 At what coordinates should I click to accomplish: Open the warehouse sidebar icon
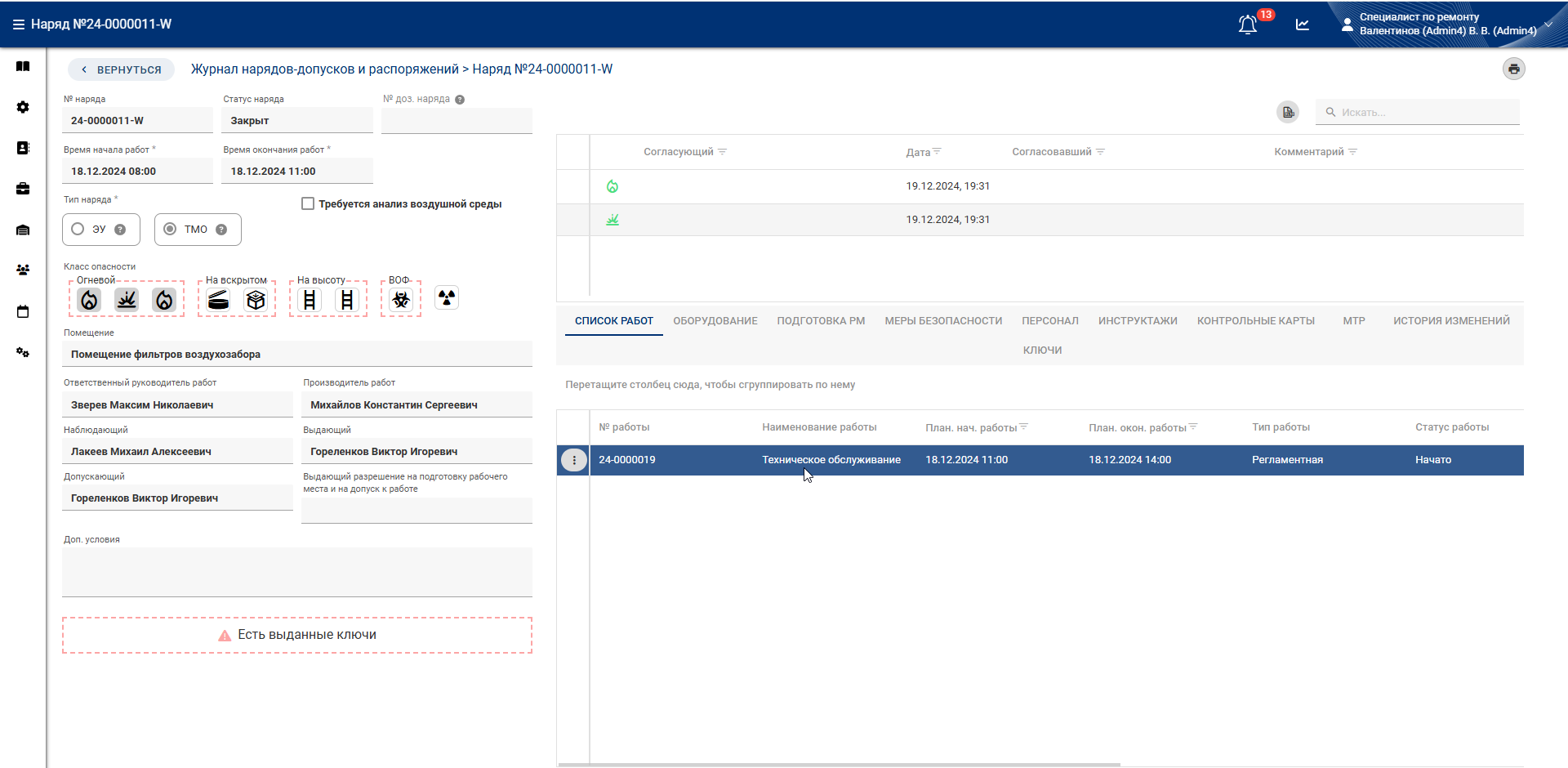(23, 230)
